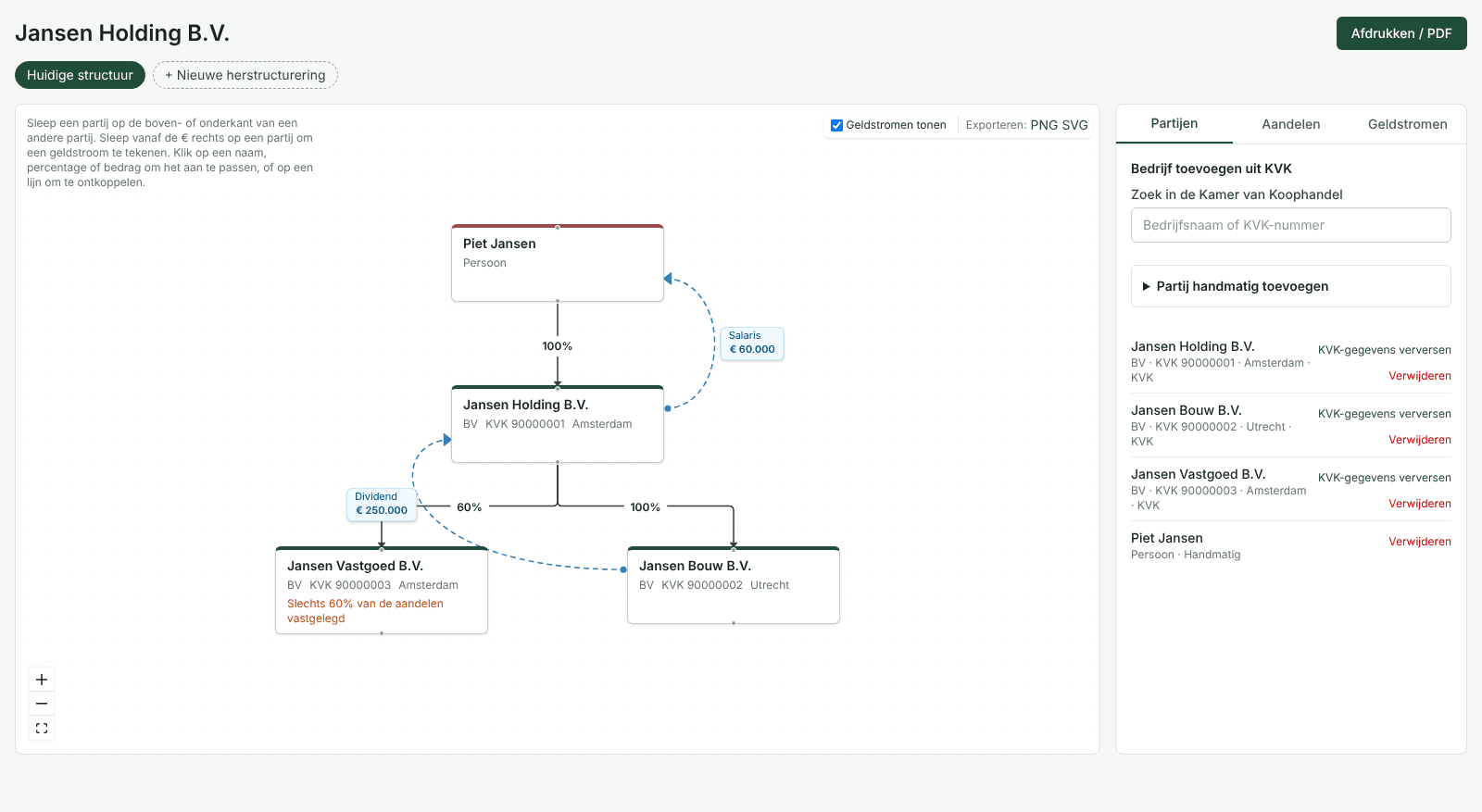Zoom in on the diagram canvas
Viewport: 1482px width, 812px height.
click(42, 680)
